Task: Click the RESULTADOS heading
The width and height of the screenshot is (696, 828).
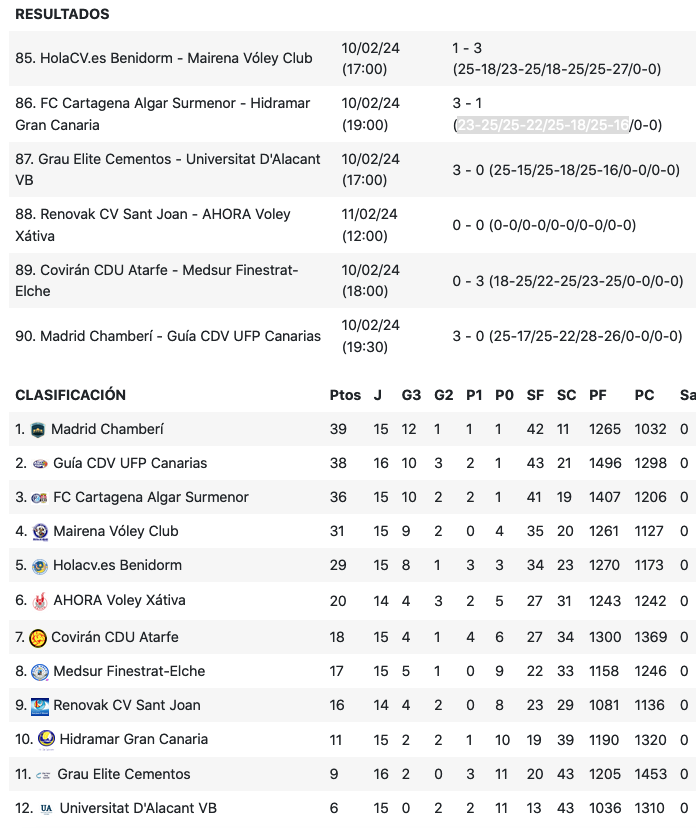Action: pyautogui.click(x=62, y=15)
